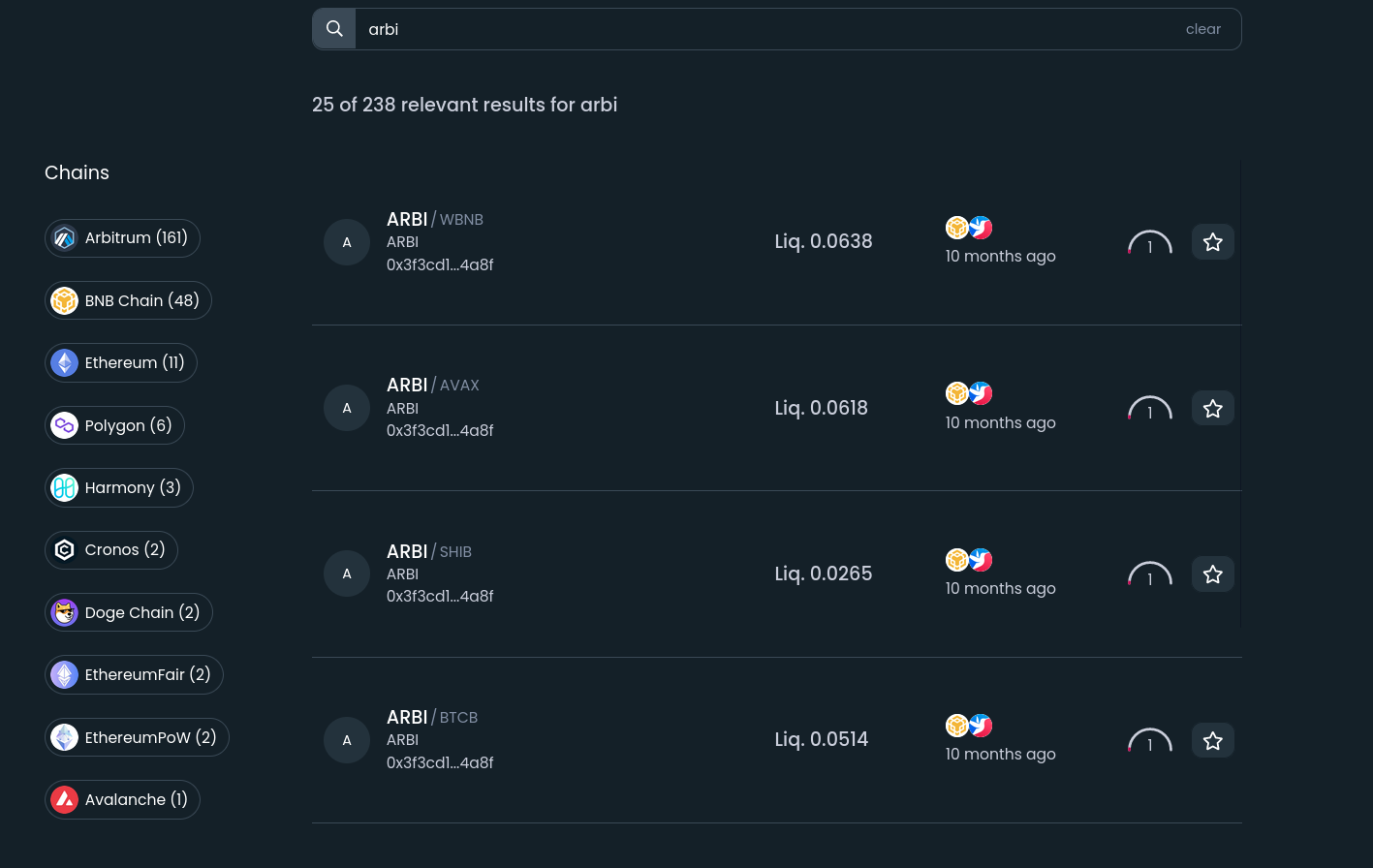Click the Polygon chain logo
Image resolution: width=1373 pixels, height=868 pixels.
65,425
